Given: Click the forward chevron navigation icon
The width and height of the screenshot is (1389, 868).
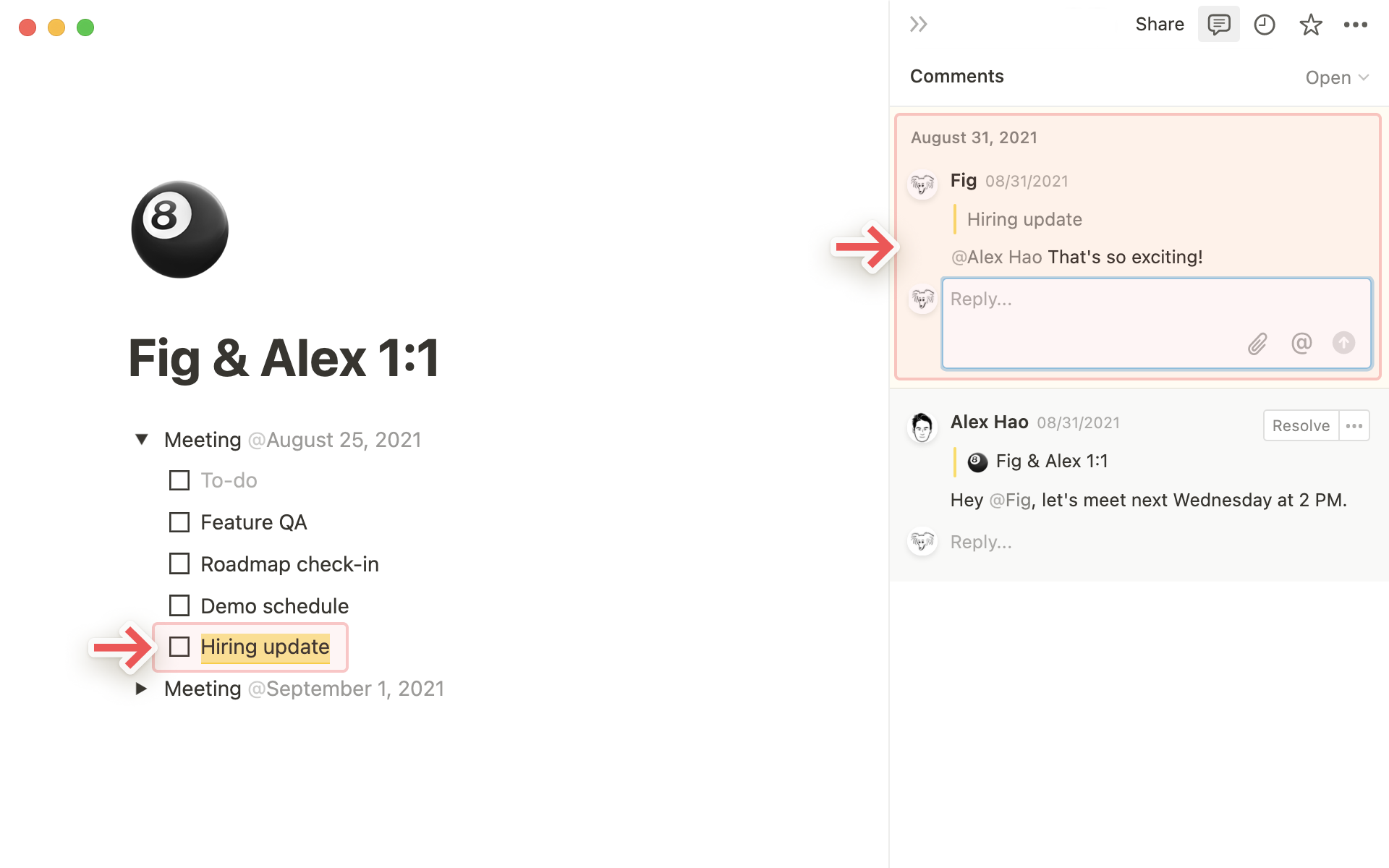Looking at the screenshot, I should pyautogui.click(x=919, y=23).
